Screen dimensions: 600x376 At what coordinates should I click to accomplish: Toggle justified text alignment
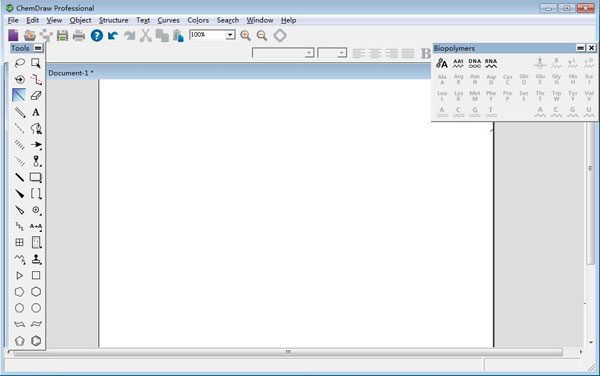tap(408, 53)
